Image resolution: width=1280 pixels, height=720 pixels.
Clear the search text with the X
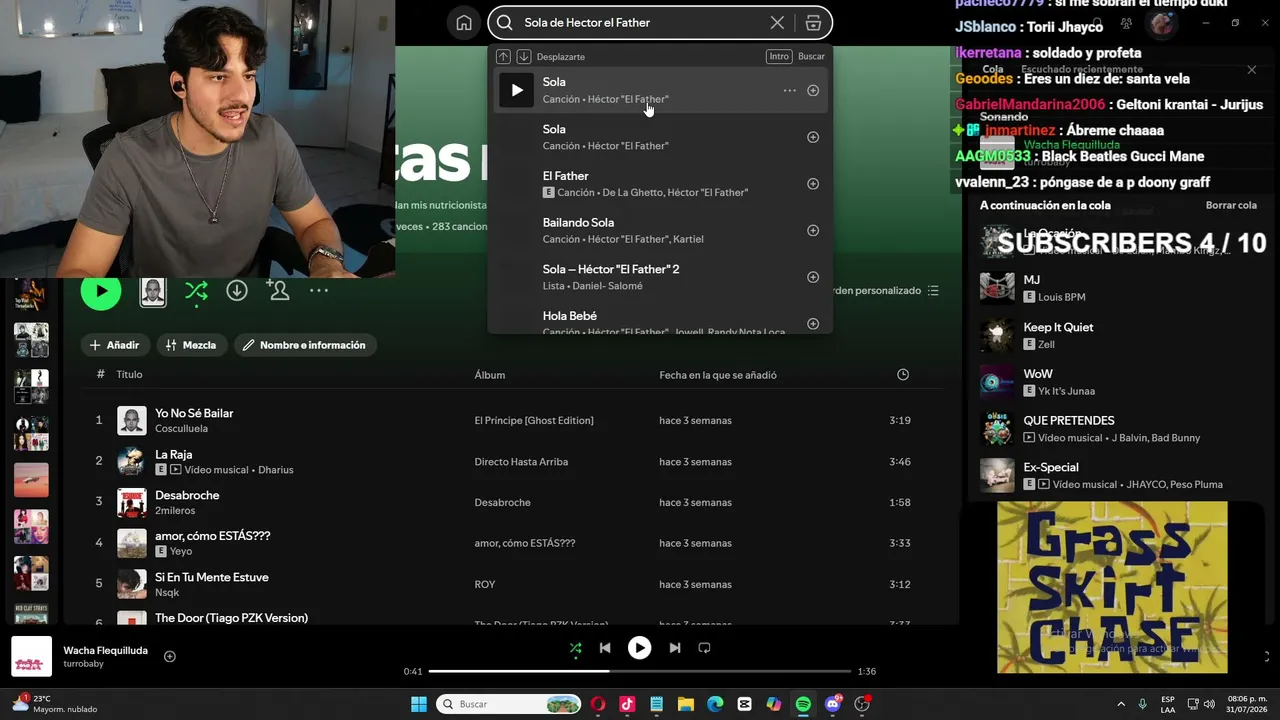click(x=777, y=23)
